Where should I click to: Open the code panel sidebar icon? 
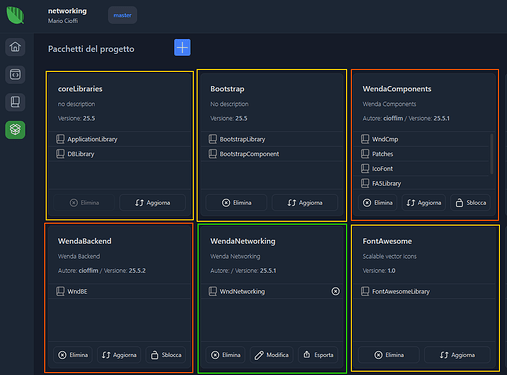point(15,74)
